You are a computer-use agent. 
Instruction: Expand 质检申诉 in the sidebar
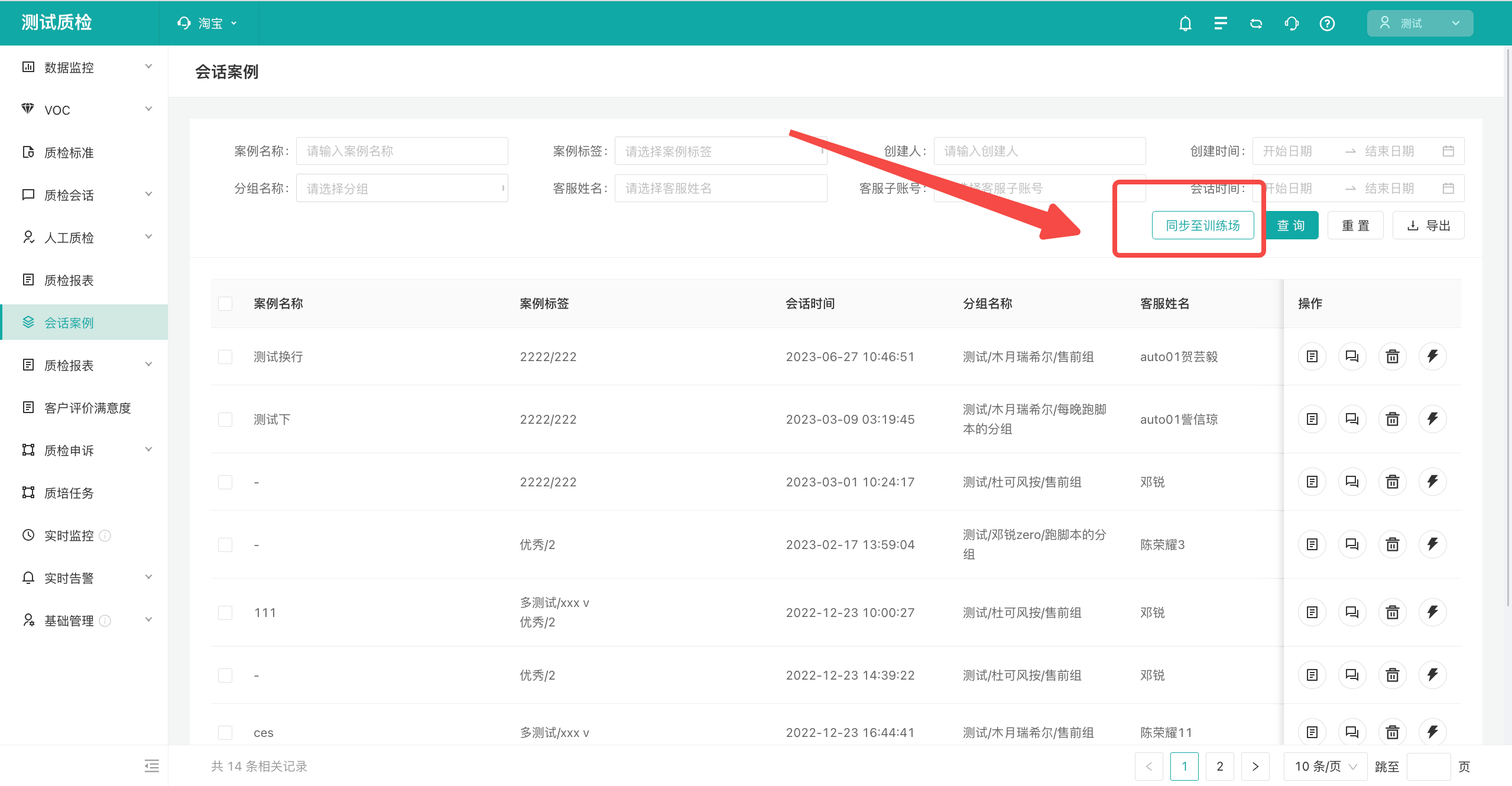click(x=85, y=450)
